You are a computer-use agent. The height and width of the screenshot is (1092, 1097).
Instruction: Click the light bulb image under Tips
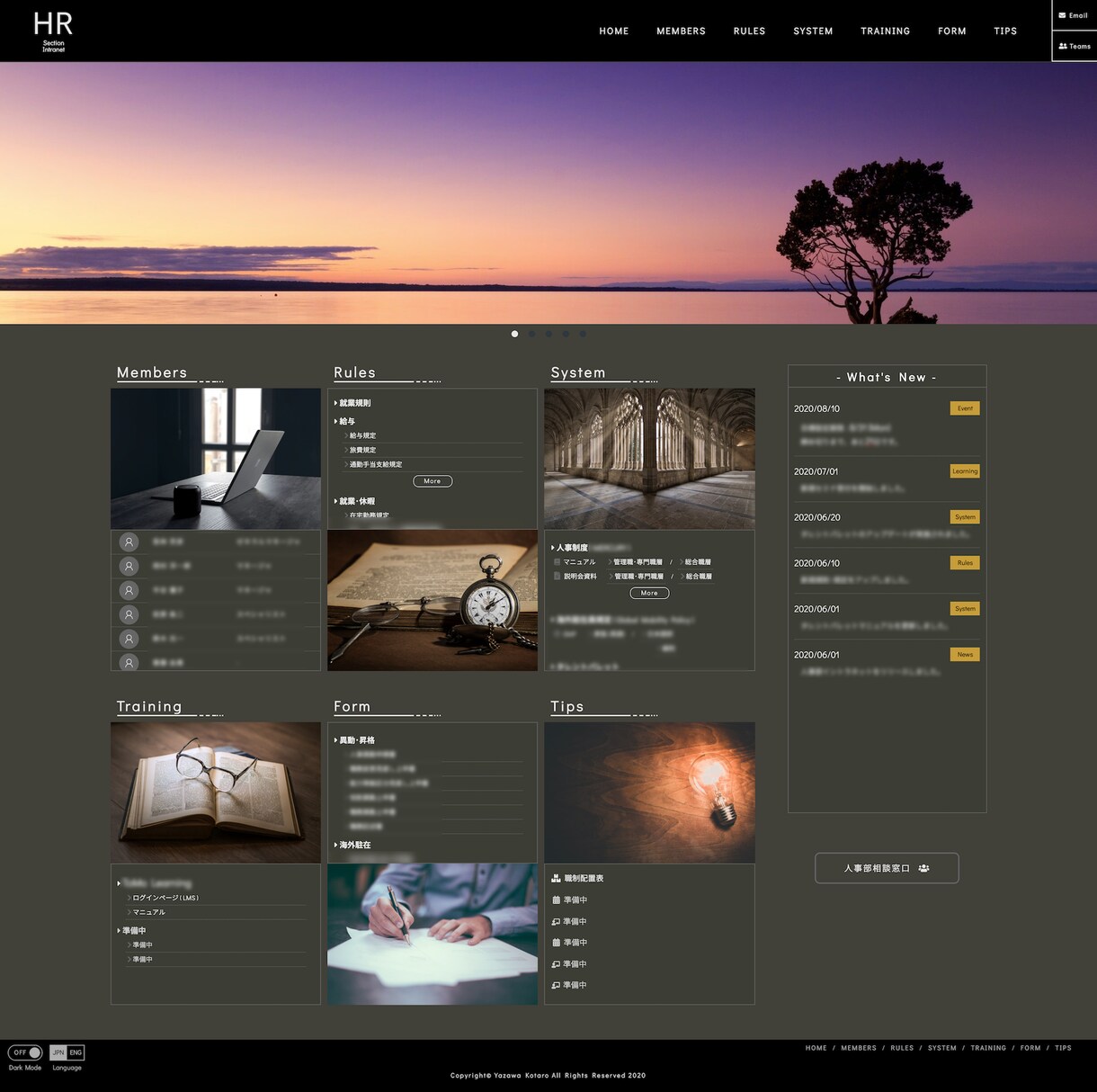click(x=649, y=792)
